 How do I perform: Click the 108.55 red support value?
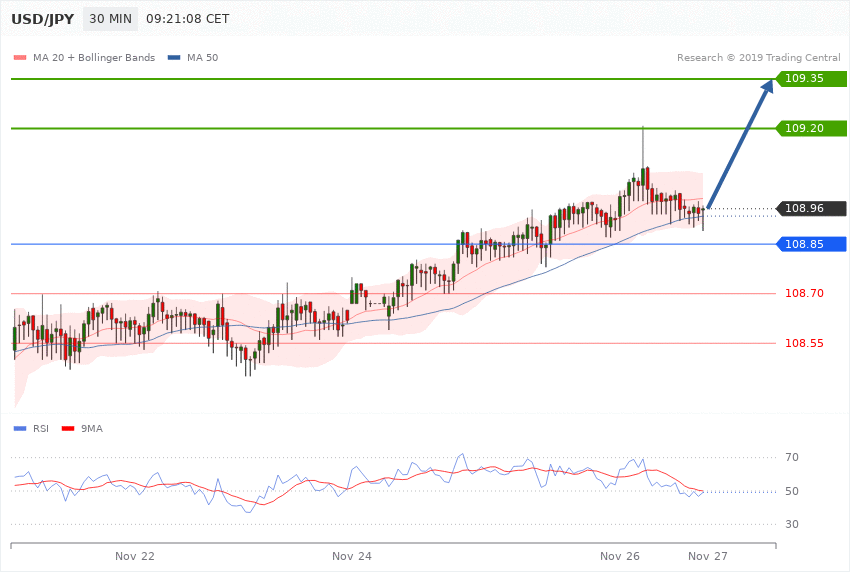(804, 343)
